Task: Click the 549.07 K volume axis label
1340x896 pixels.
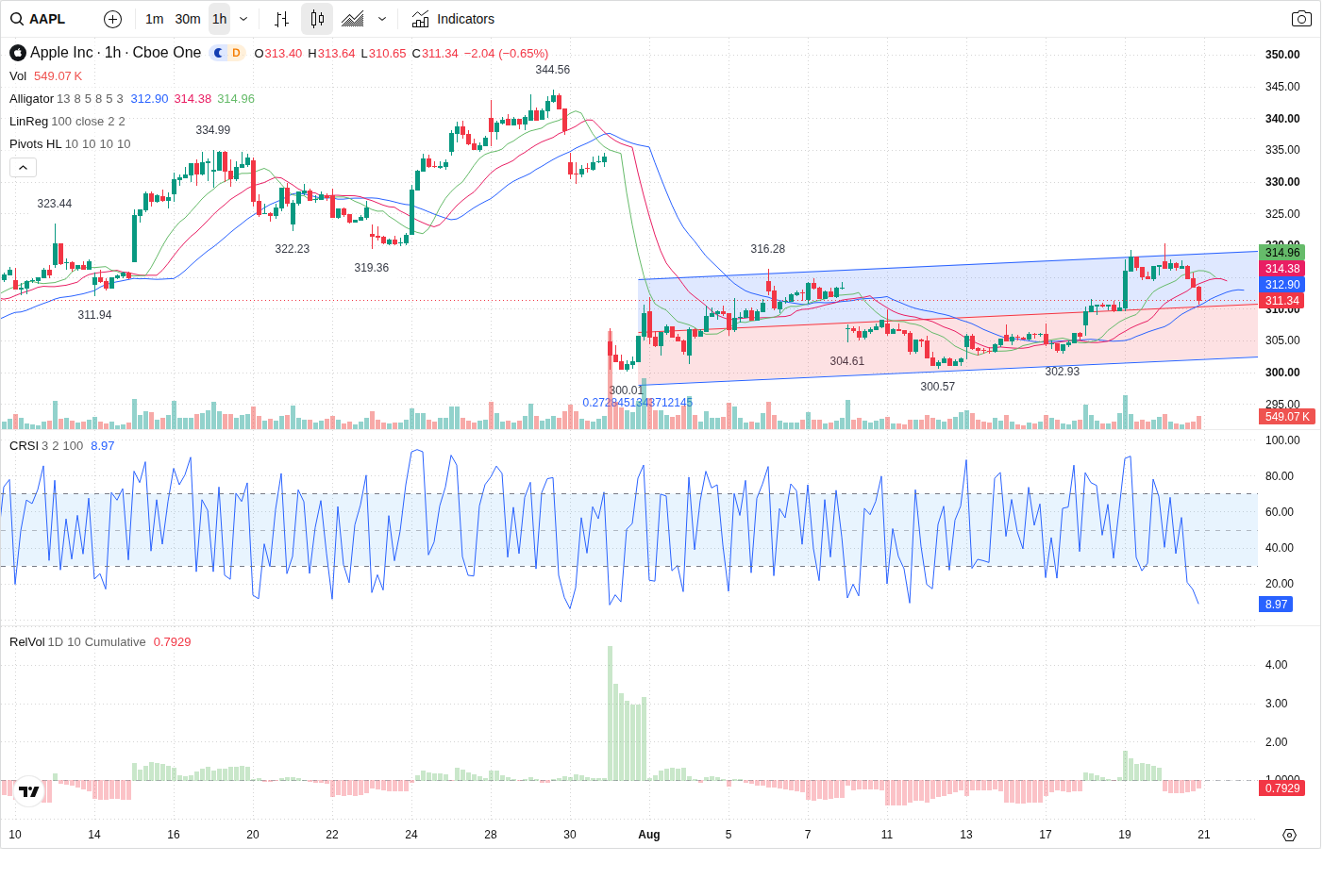Action: click(x=1287, y=417)
